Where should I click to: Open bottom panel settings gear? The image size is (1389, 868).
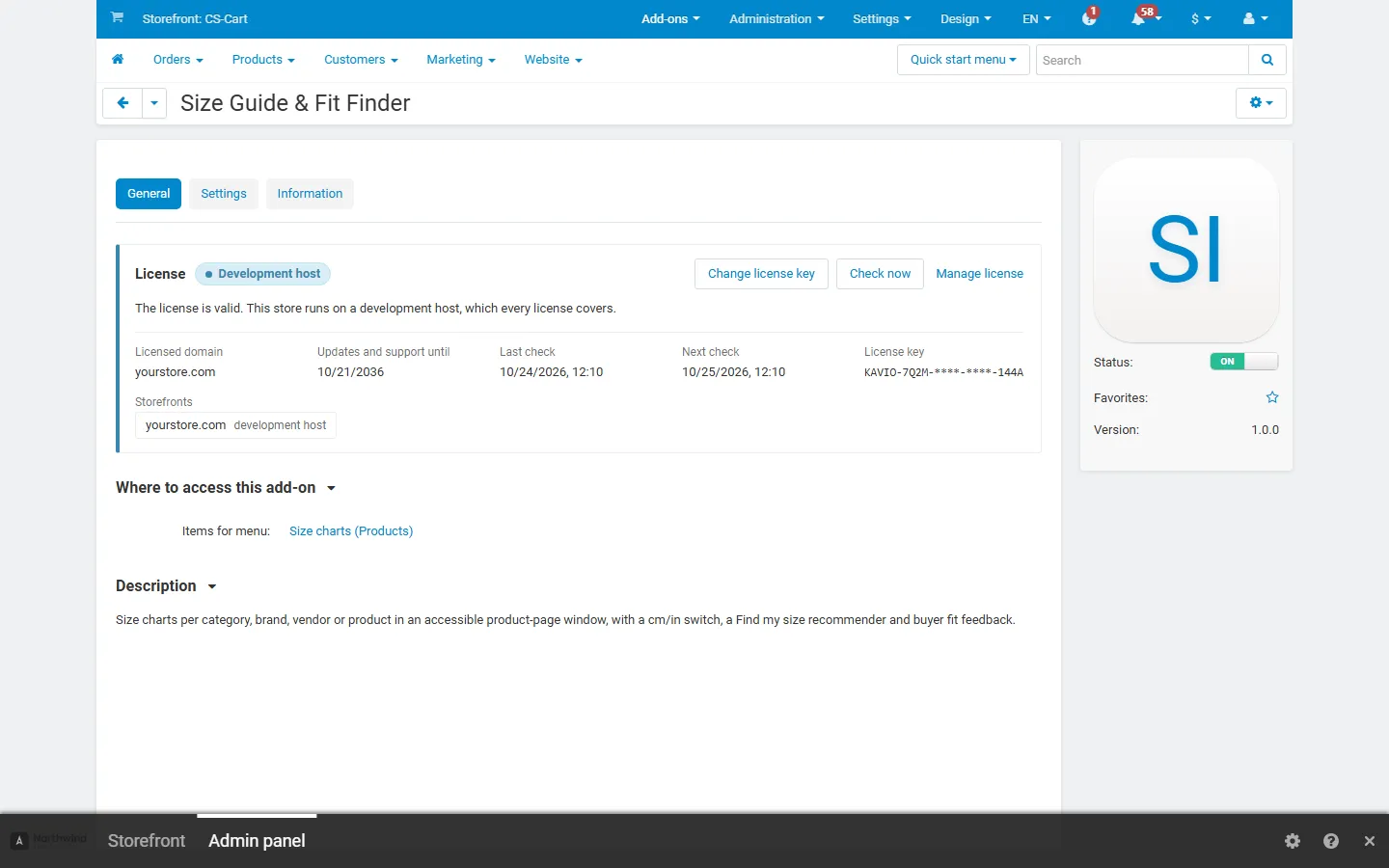pyautogui.click(x=1293, y=841)
